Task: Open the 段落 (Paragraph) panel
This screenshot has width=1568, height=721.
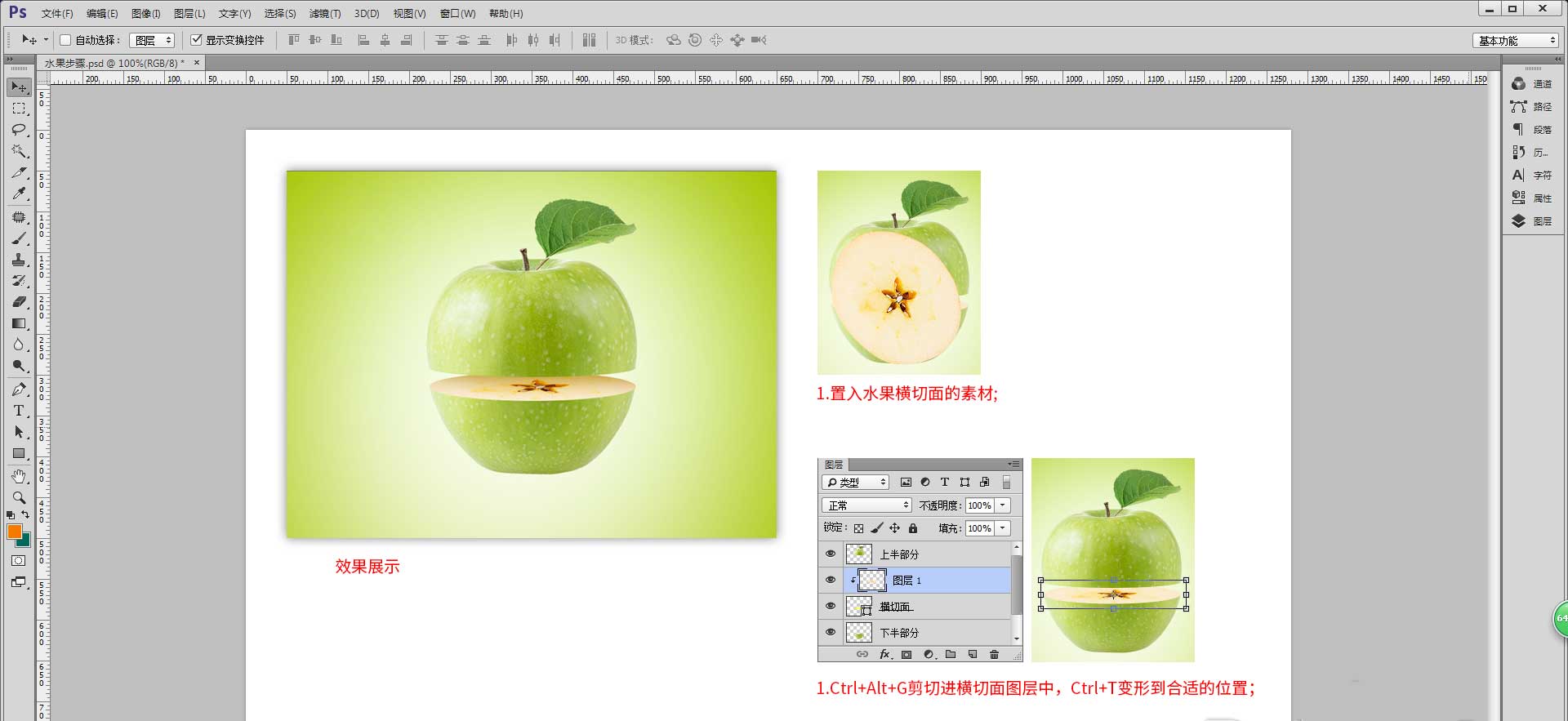Action: point(1532,130)
